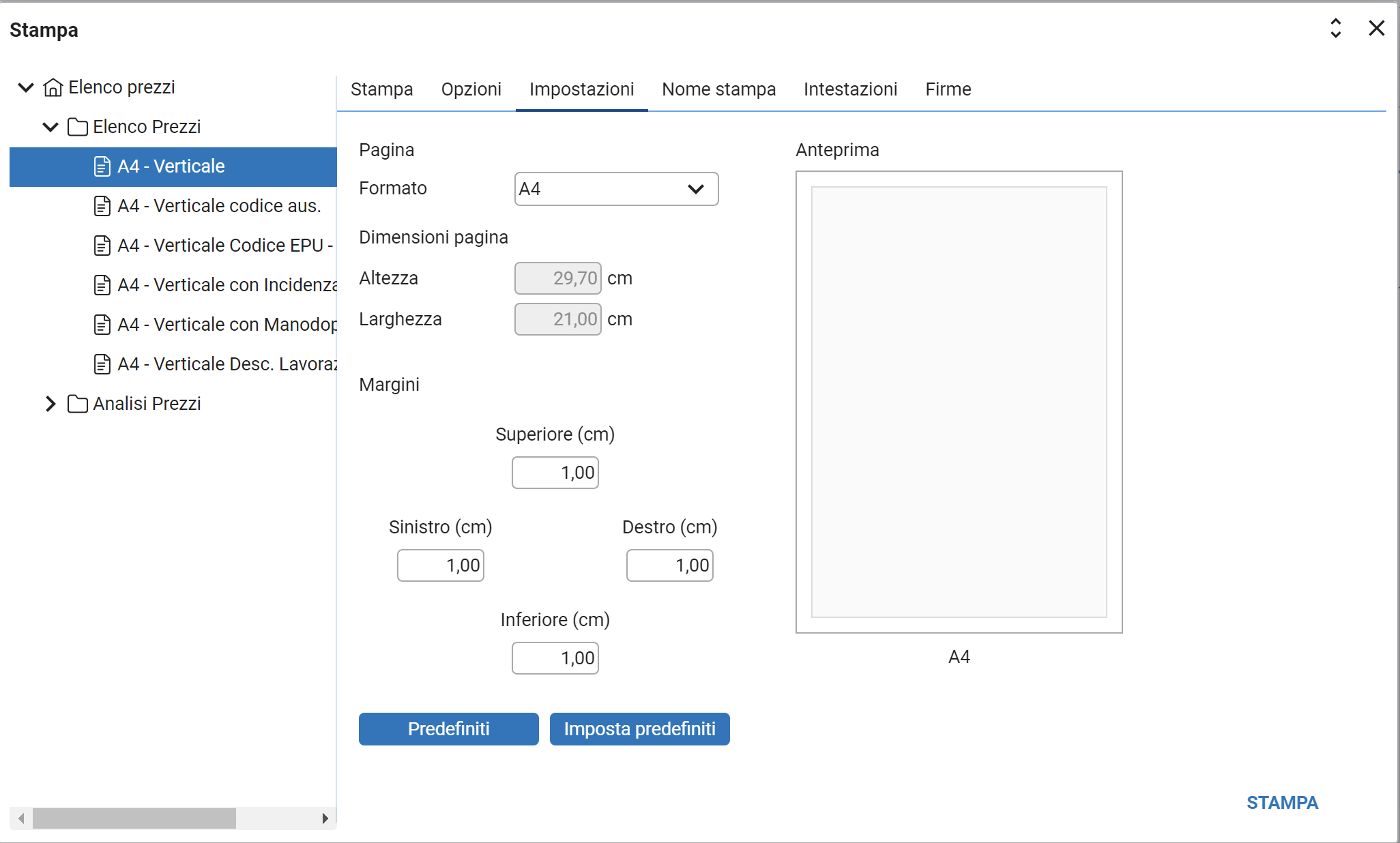Image resolution: width=1400 pixels, height=843 pixels.
Task: Click the dialog expand/collapse arrows icon
Action: [x=1335, y=29]
